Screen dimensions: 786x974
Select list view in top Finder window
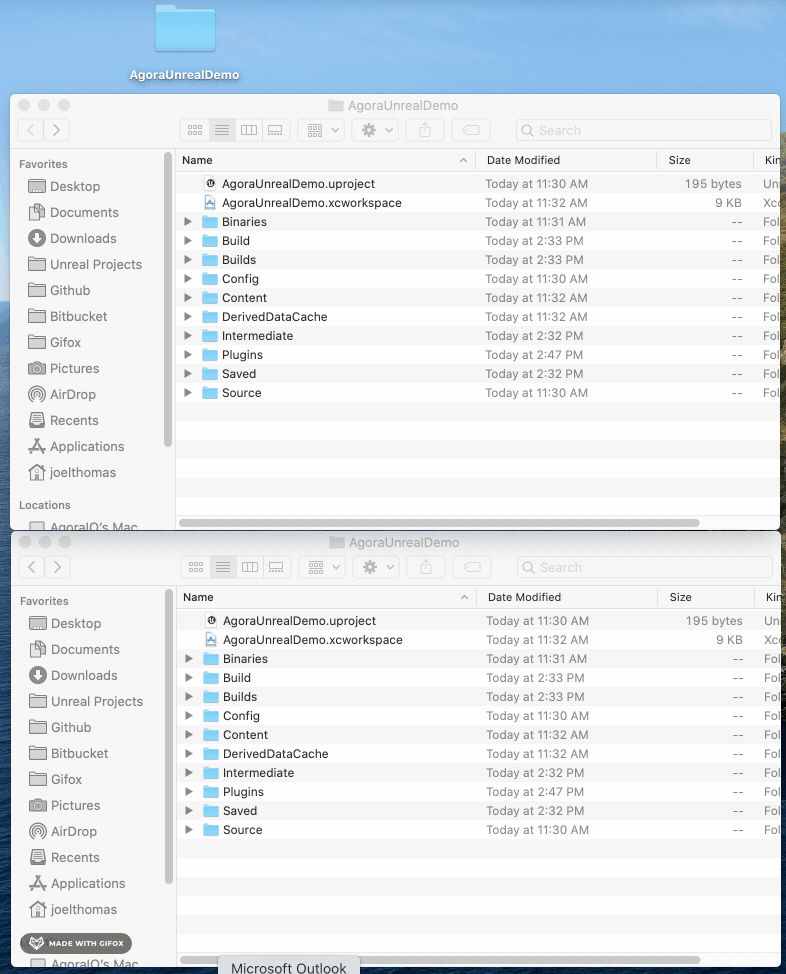click(222, 130)
